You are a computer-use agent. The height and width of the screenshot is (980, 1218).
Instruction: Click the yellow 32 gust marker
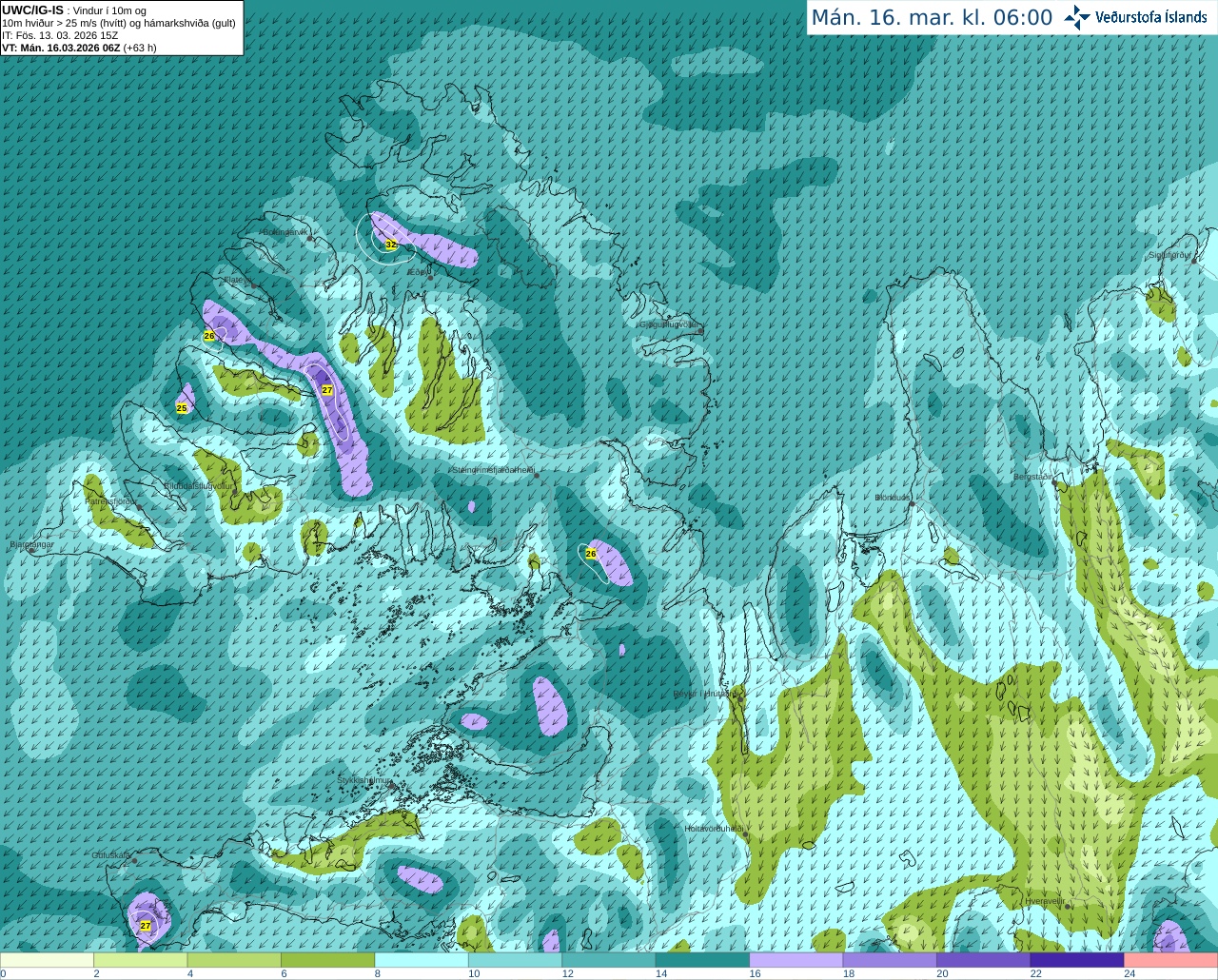[390, 245]
